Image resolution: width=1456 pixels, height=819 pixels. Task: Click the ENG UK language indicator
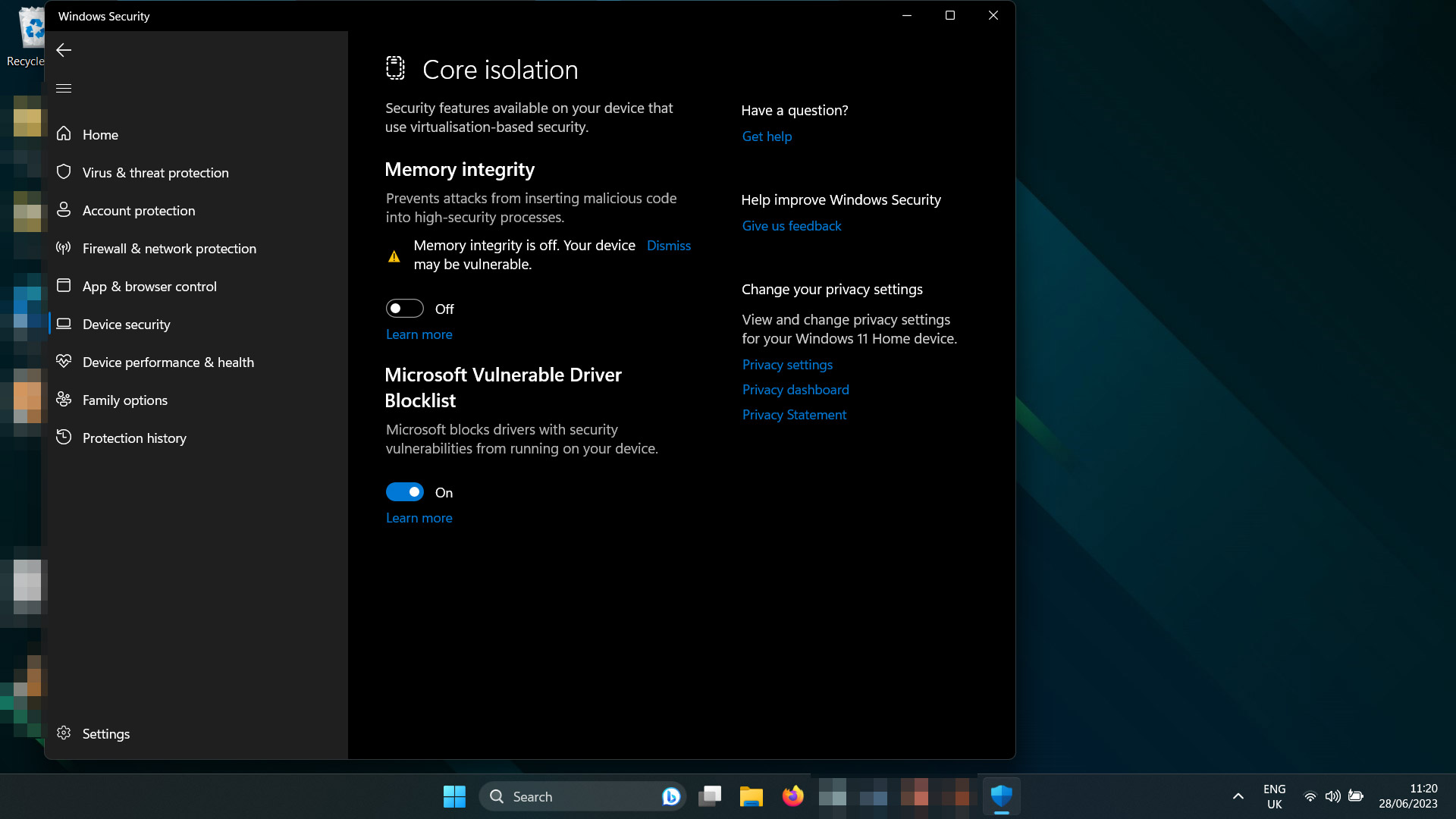click(x=1274, y=796)
